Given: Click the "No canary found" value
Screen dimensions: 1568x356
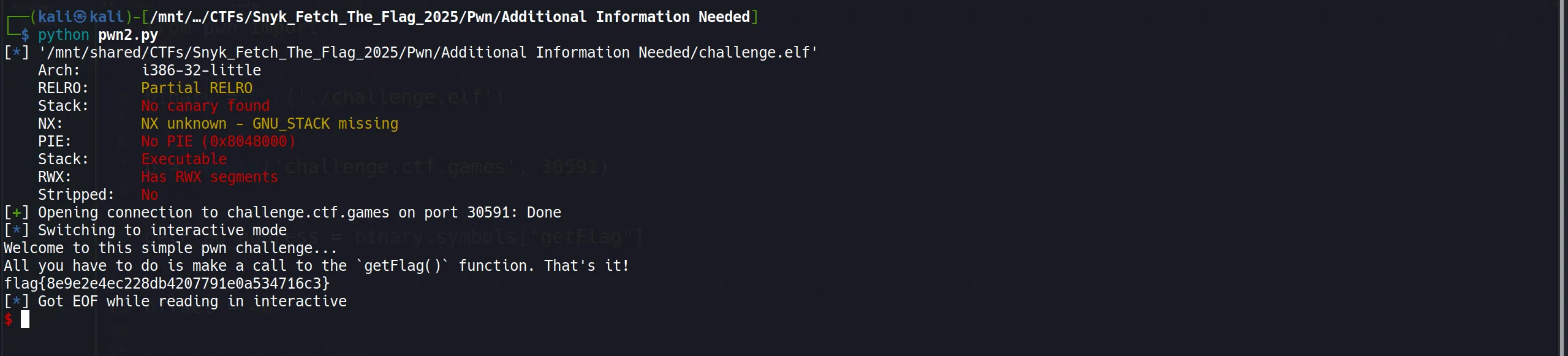Looking at the screenshot, I should tap(205, 106).
